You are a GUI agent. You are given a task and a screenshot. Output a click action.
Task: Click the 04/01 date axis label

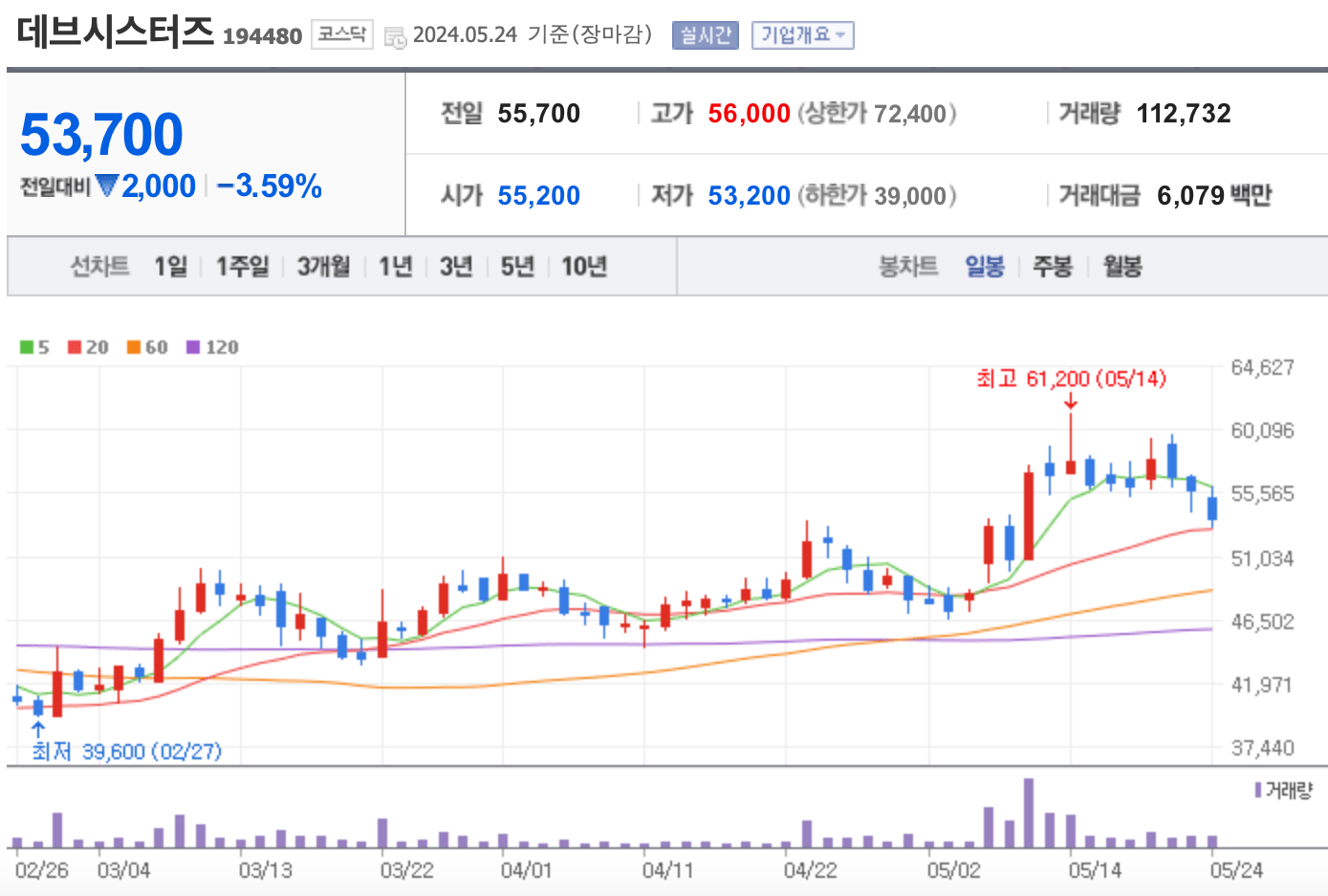(x=526, y=870)
